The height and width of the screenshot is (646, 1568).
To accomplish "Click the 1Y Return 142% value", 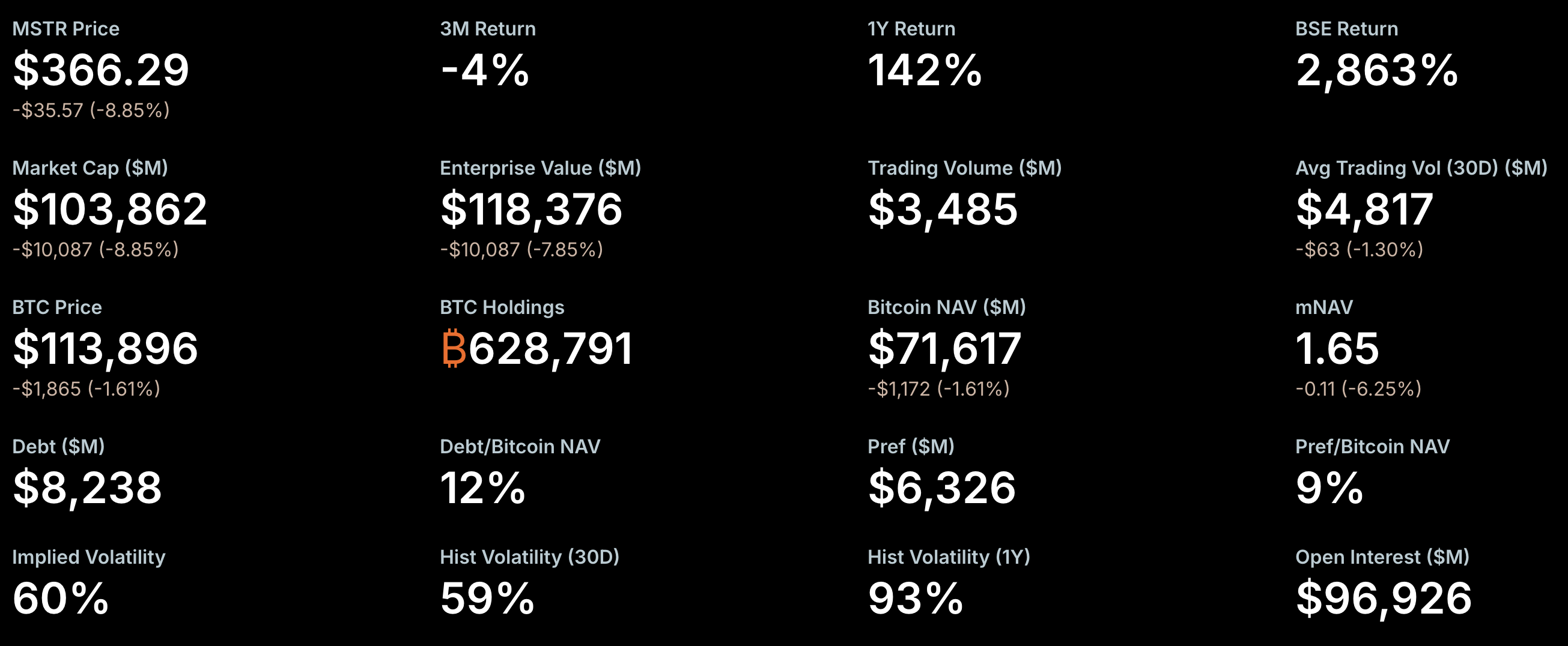I will [x=925, y=70].
